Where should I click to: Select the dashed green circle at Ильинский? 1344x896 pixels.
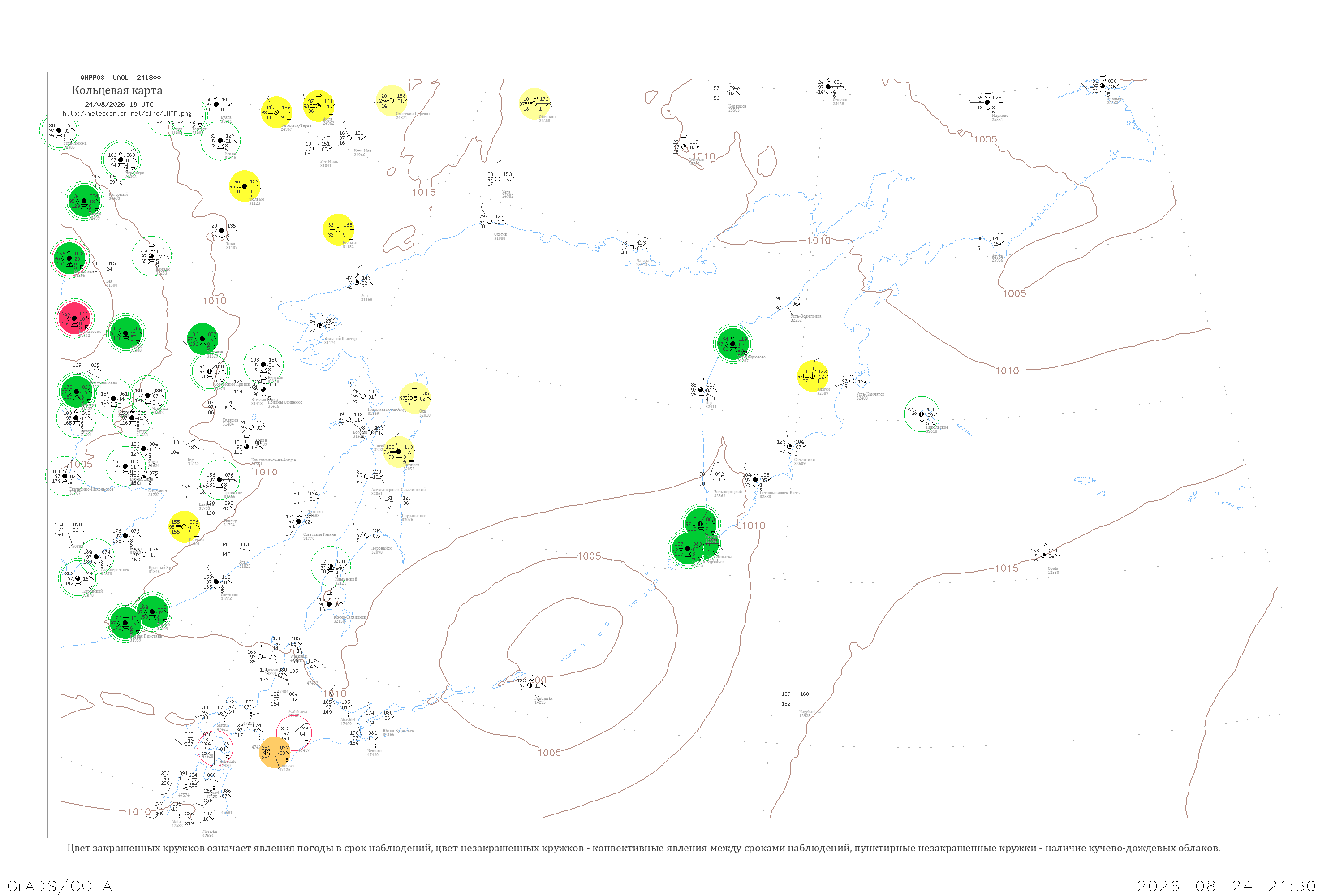click(331, 566)
